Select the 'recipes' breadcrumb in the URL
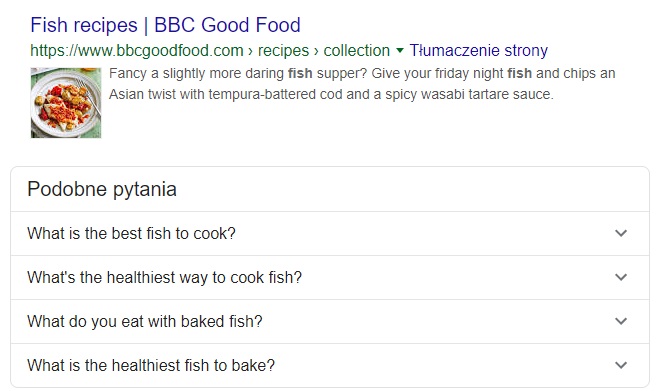Image resolution: width=661 pixels, height=391 pixels. tap(283, 51)
